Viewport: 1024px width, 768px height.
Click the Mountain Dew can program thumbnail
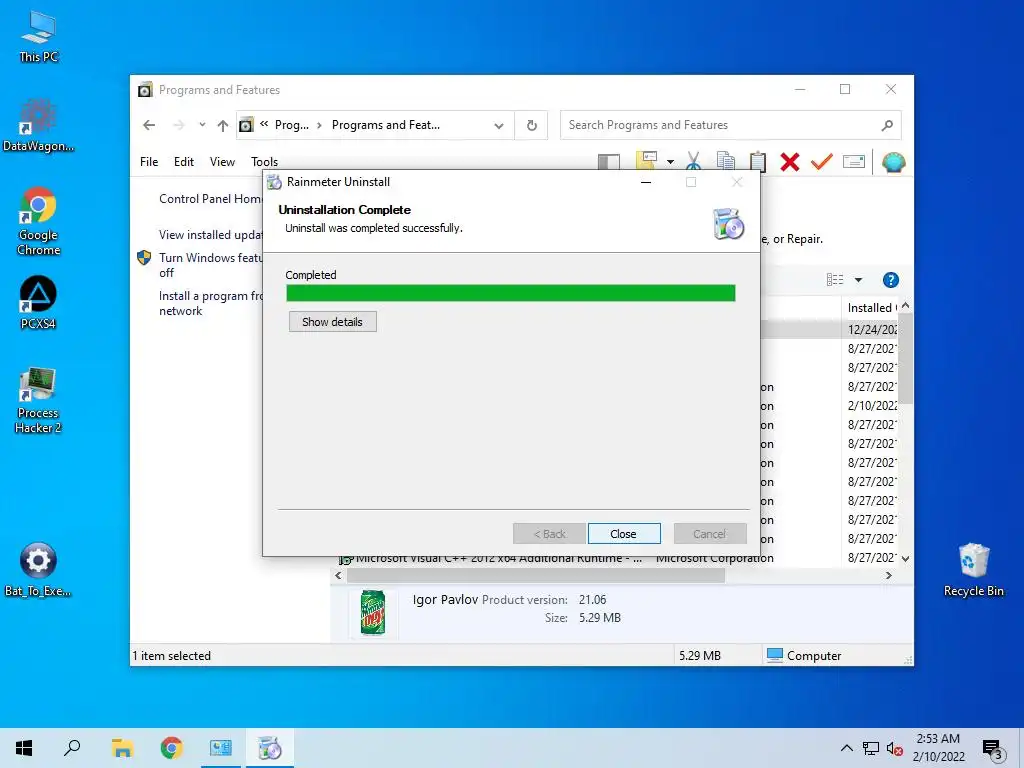point(373,613)
